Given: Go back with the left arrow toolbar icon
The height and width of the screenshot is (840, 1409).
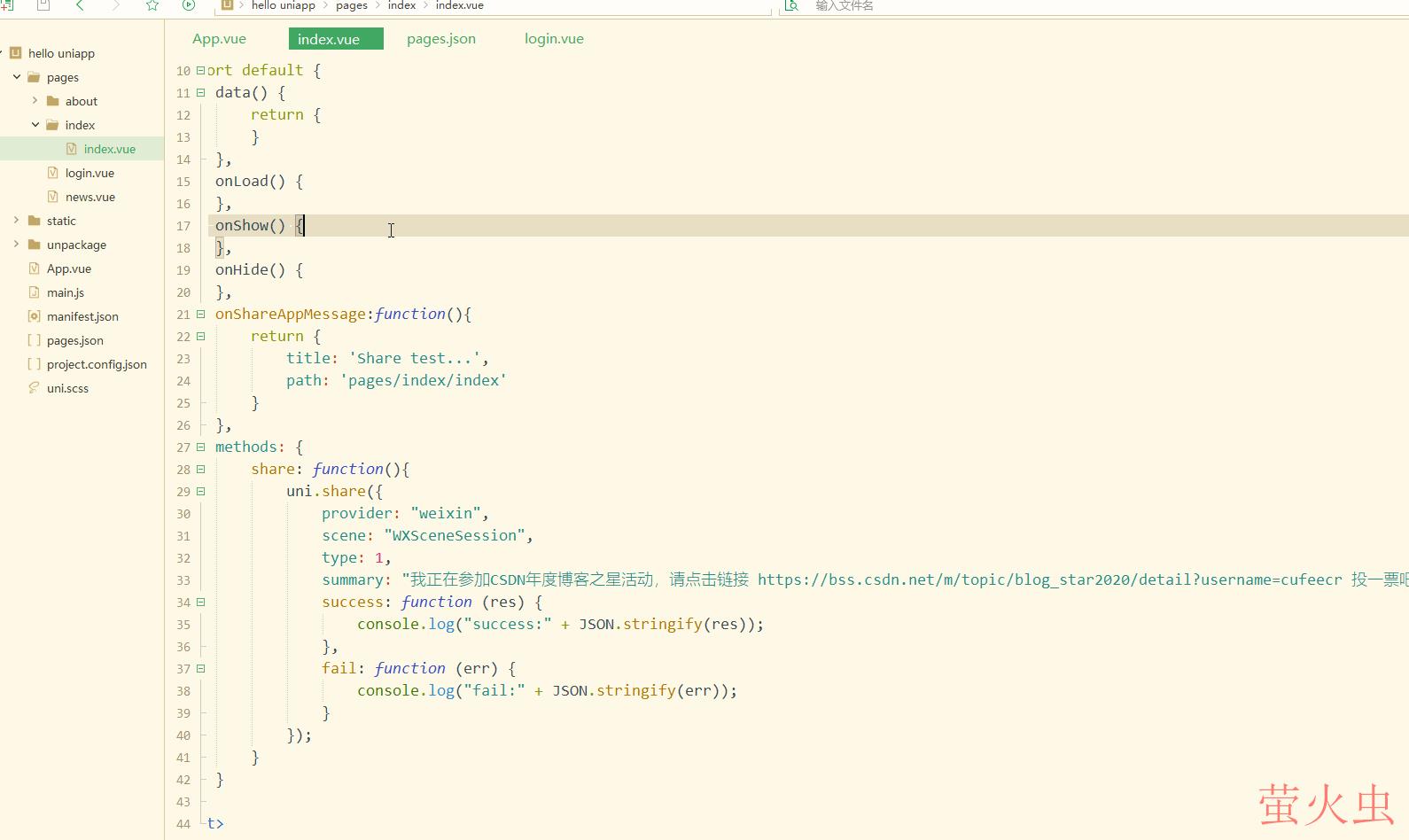Looking at the screenshot, I should point(80,5).
